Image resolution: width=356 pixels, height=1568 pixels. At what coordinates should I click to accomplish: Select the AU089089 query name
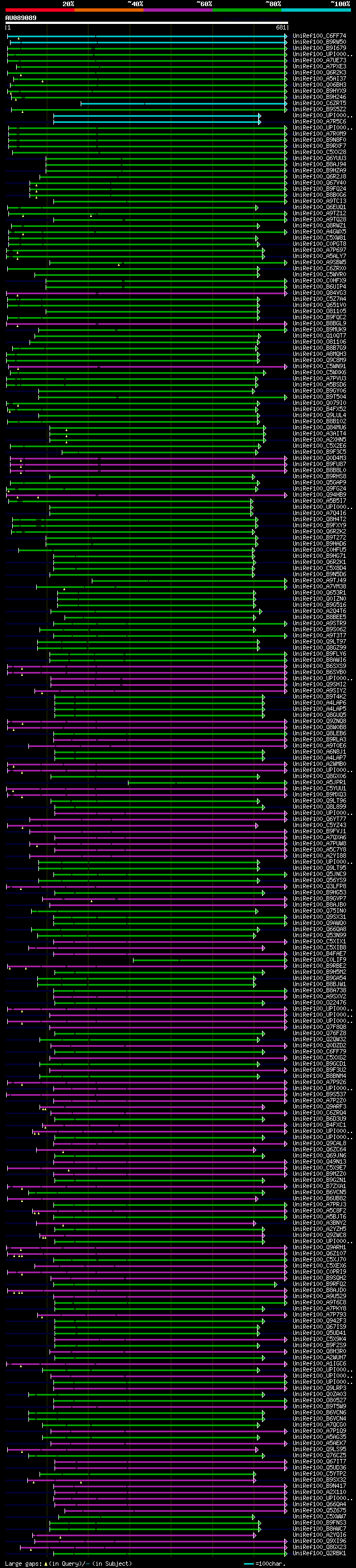[21, 18]
